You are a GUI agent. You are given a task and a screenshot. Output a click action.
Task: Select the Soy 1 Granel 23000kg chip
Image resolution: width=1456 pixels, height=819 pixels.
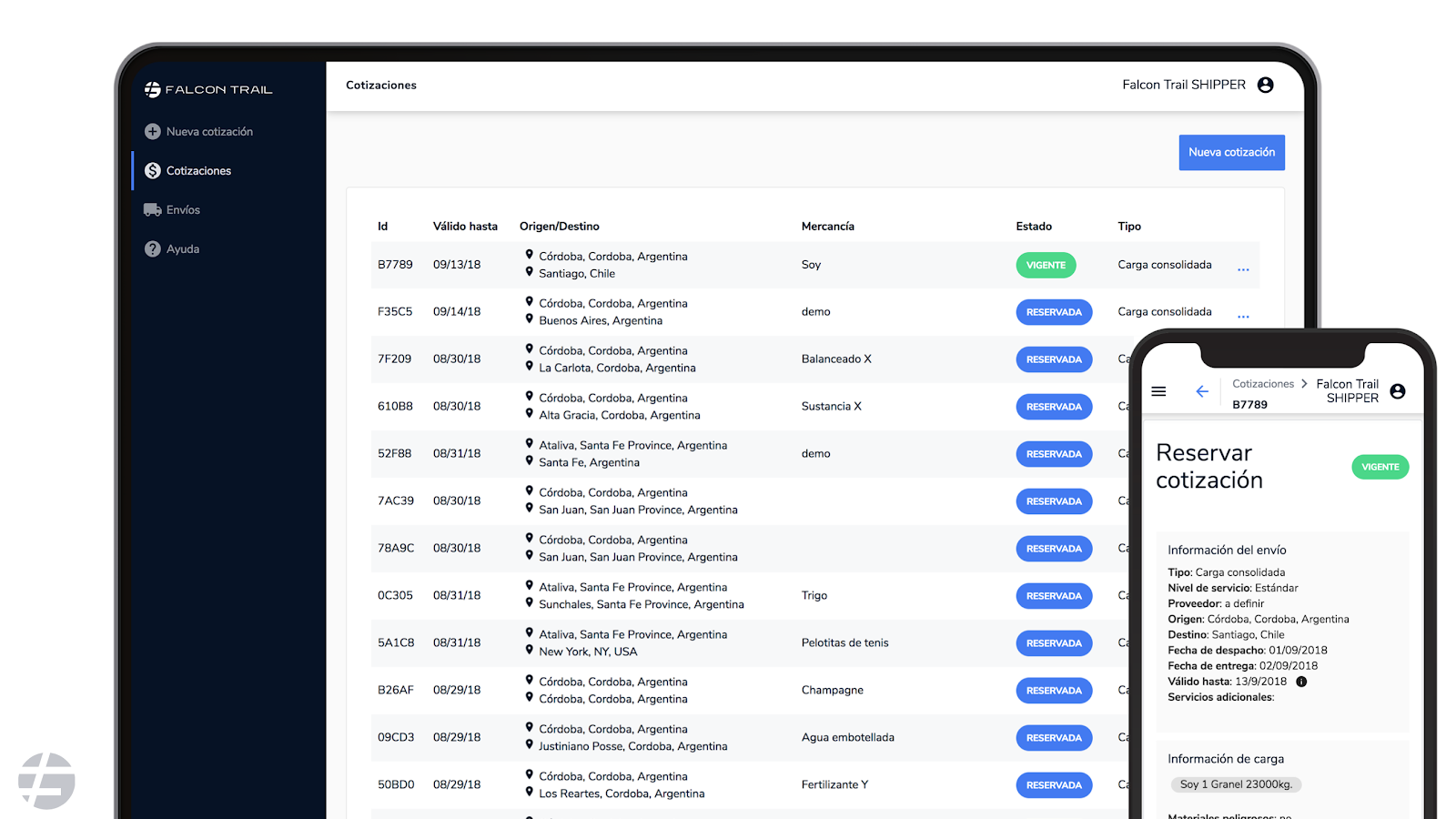(x=1236, y=784)
